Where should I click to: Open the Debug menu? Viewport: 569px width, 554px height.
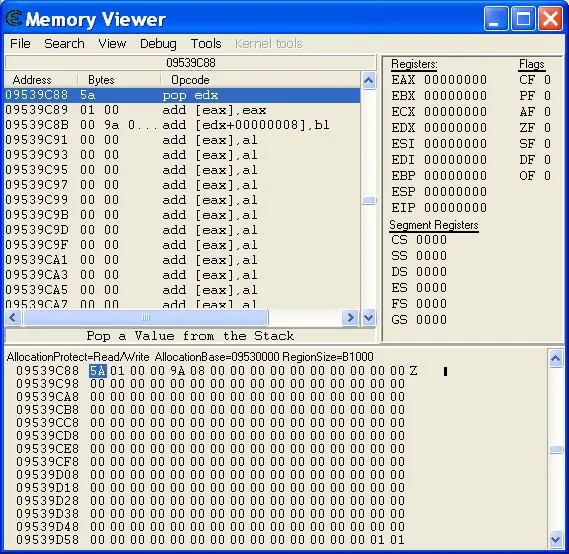point(158,44)
